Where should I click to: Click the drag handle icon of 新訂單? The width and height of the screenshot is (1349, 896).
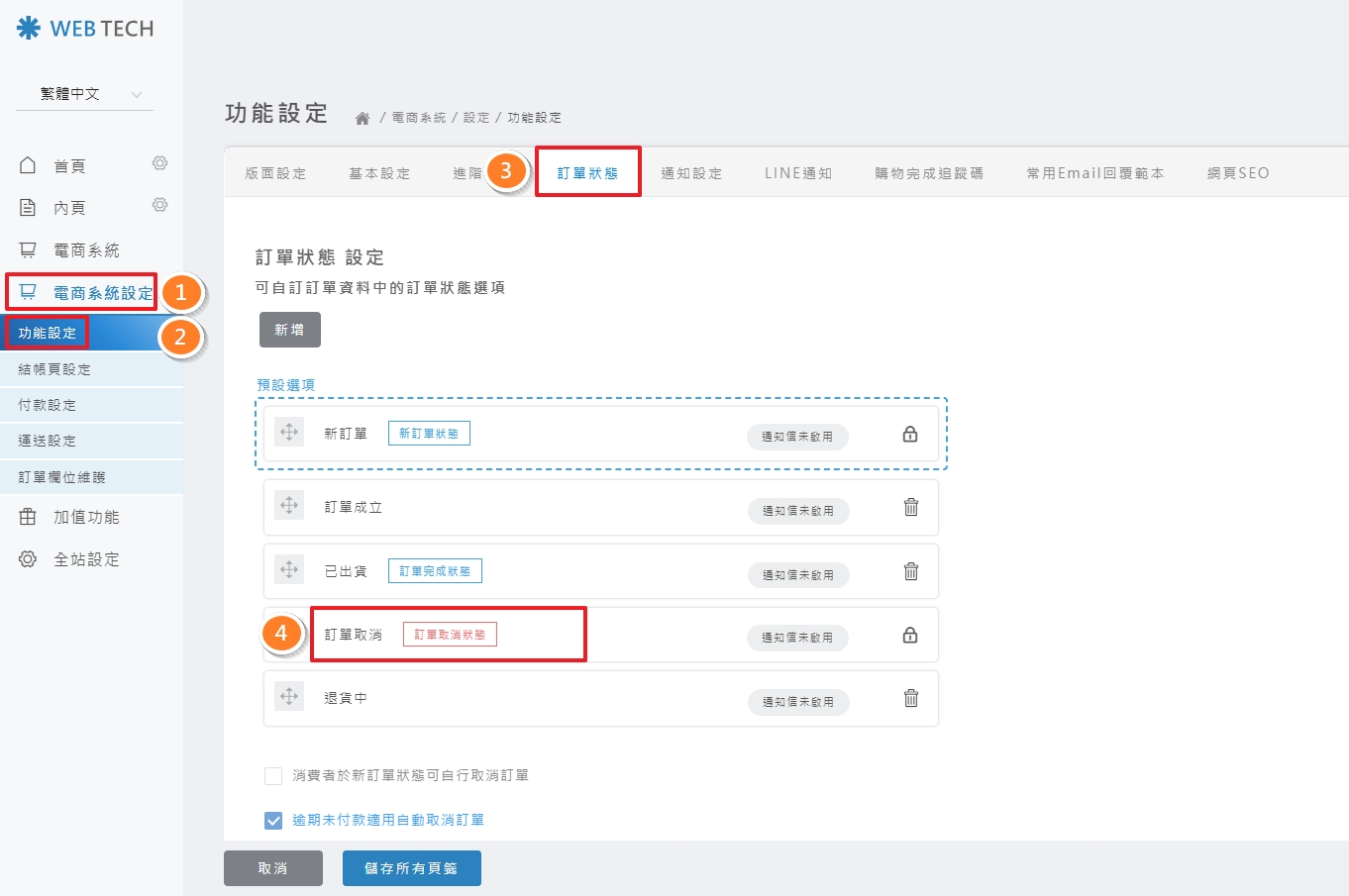click(289, 433)
